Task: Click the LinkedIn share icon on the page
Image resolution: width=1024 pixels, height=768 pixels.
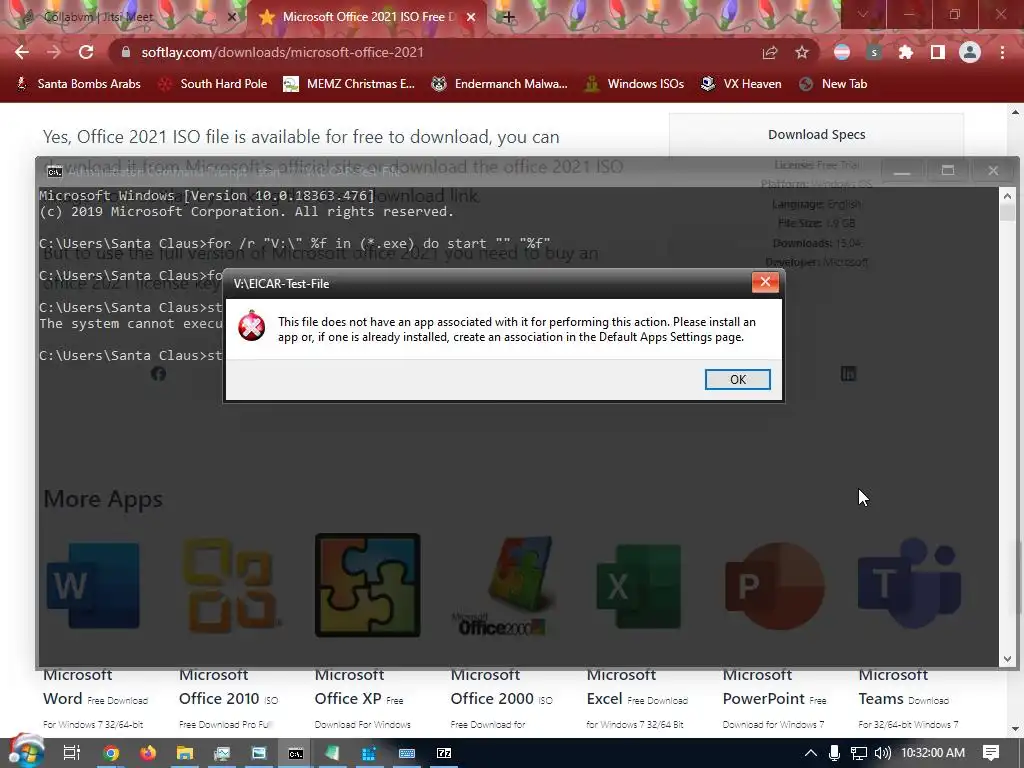Action: (848, 374)
